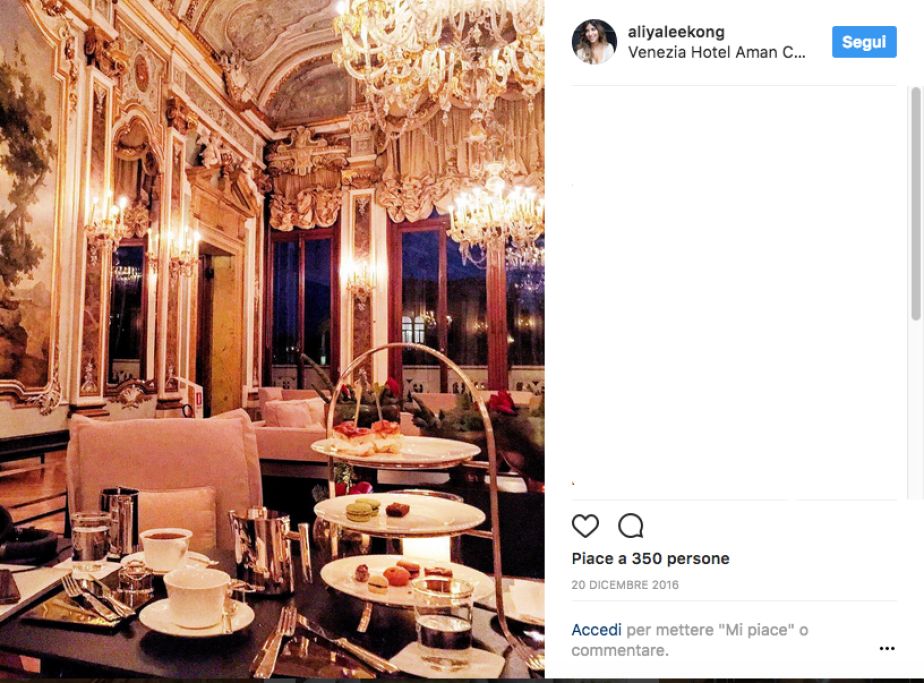Click the scrollbar track below the thumb

pos(915,410)
